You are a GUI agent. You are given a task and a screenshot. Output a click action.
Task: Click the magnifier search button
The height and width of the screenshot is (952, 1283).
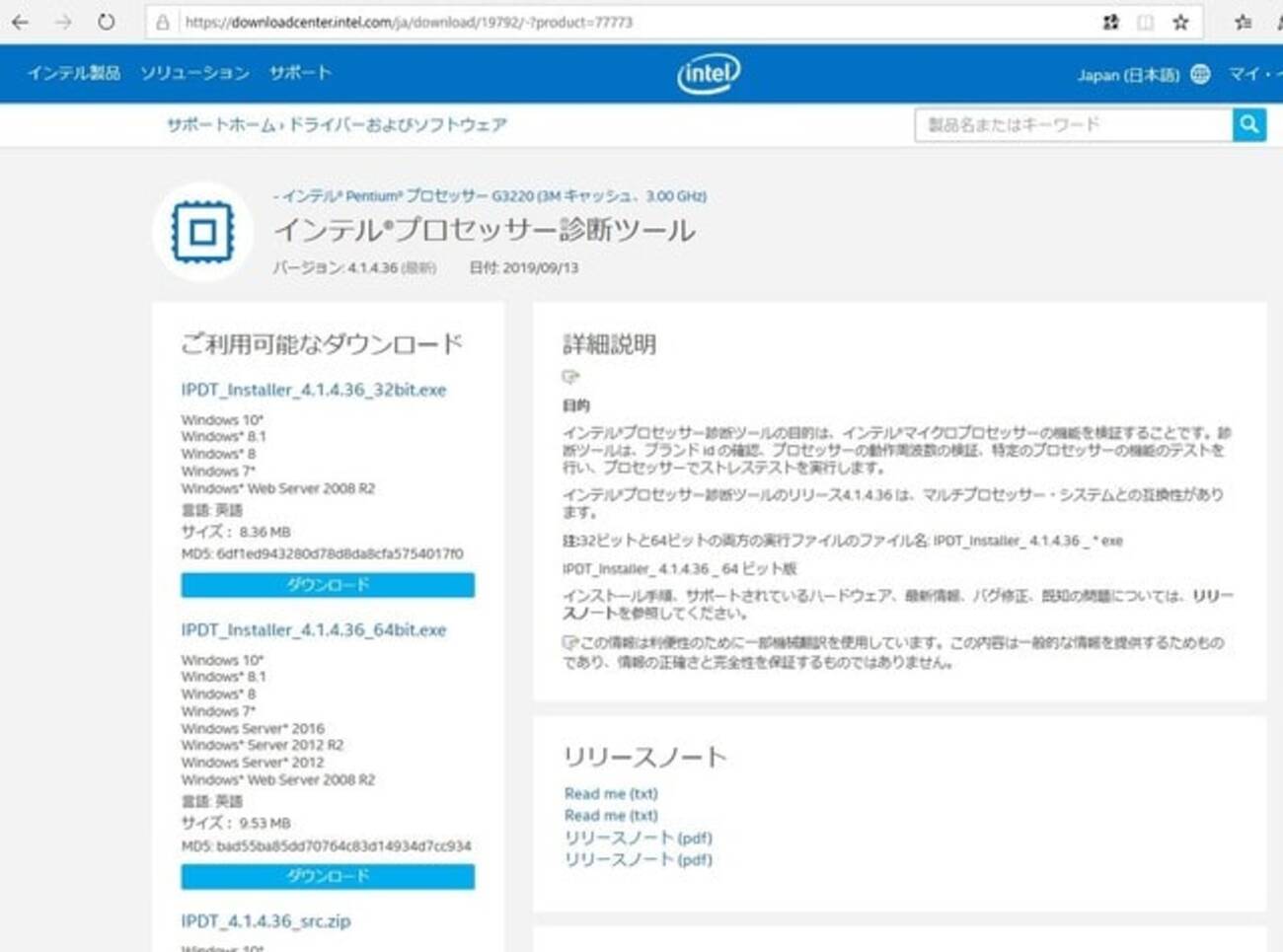click(x=1249, y=124)
